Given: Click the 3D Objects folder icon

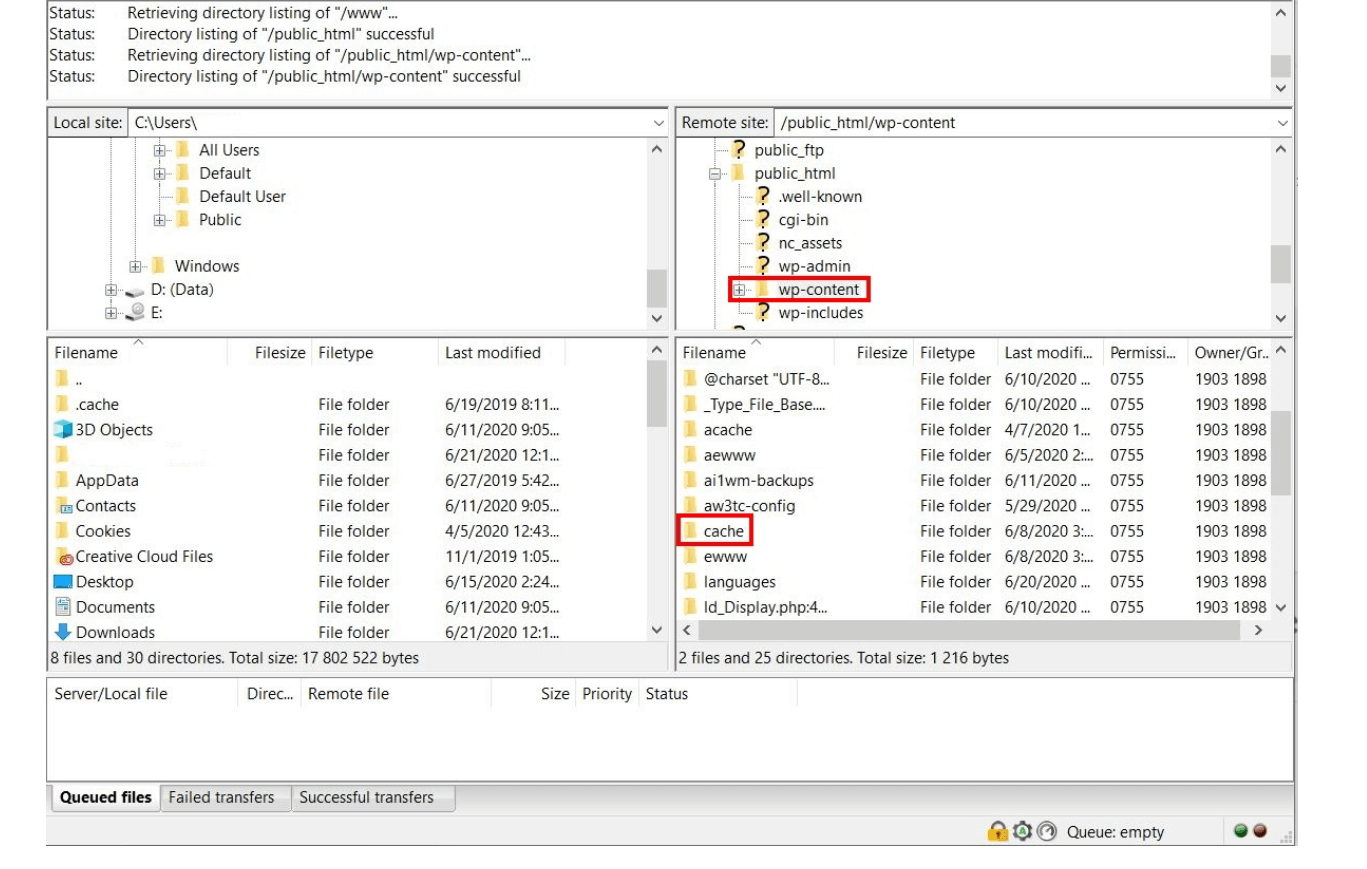Looking at the screenshot, I should click(63, 430).
